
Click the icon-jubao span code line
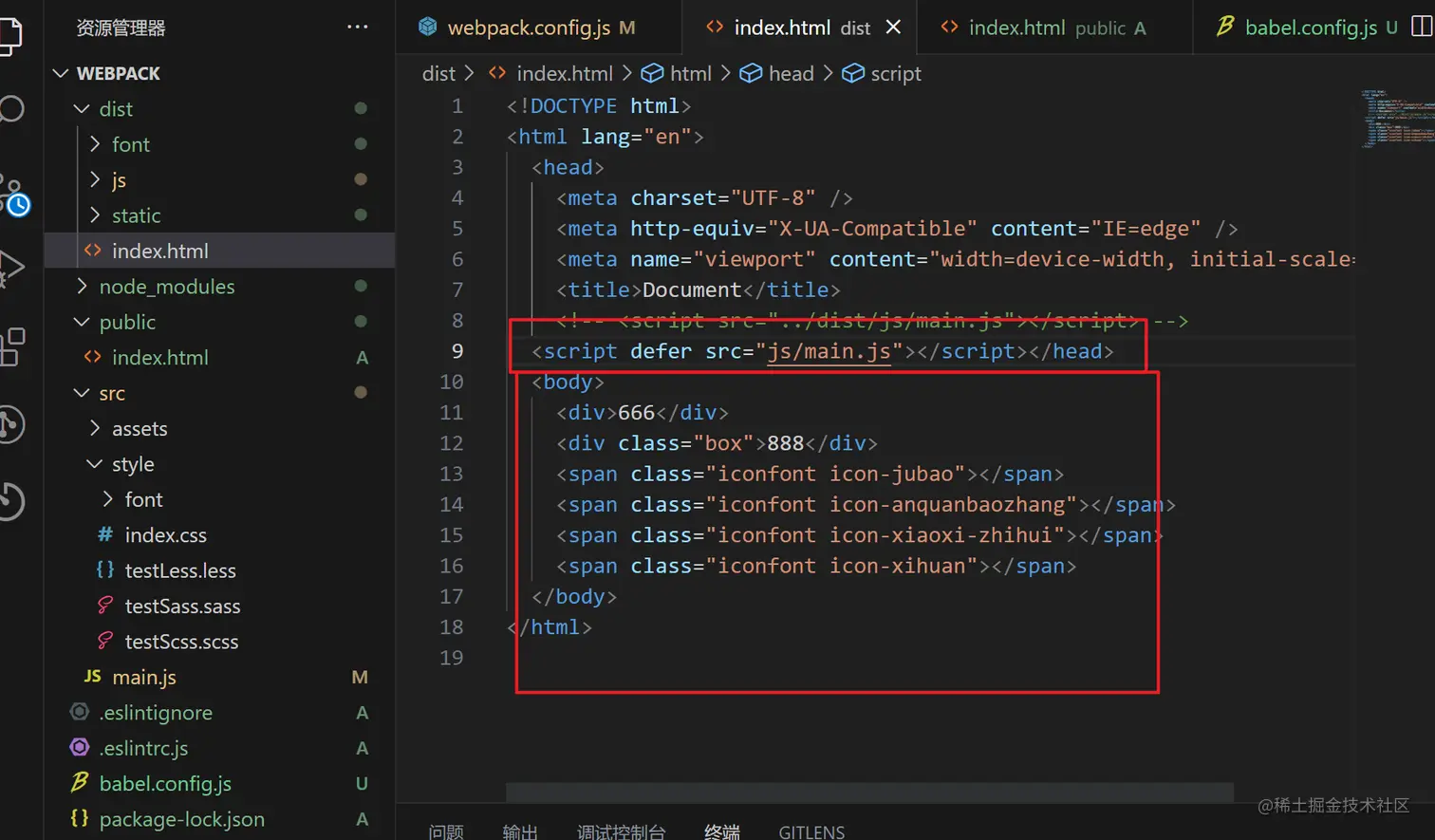tap(810, 474)
